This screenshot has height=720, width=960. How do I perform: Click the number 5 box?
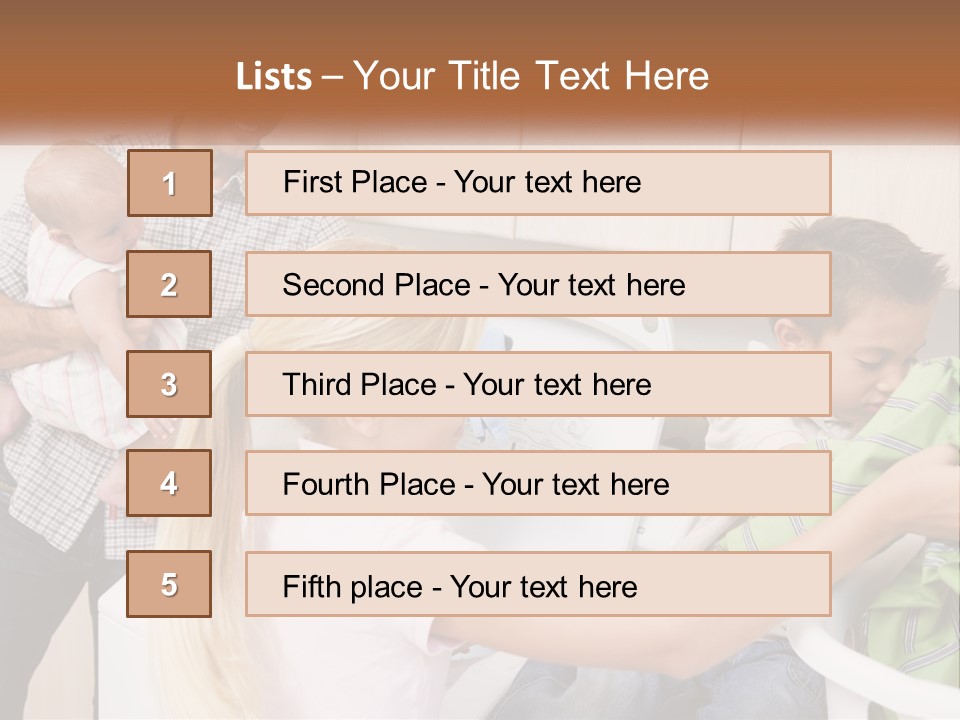tap(170, 584)
